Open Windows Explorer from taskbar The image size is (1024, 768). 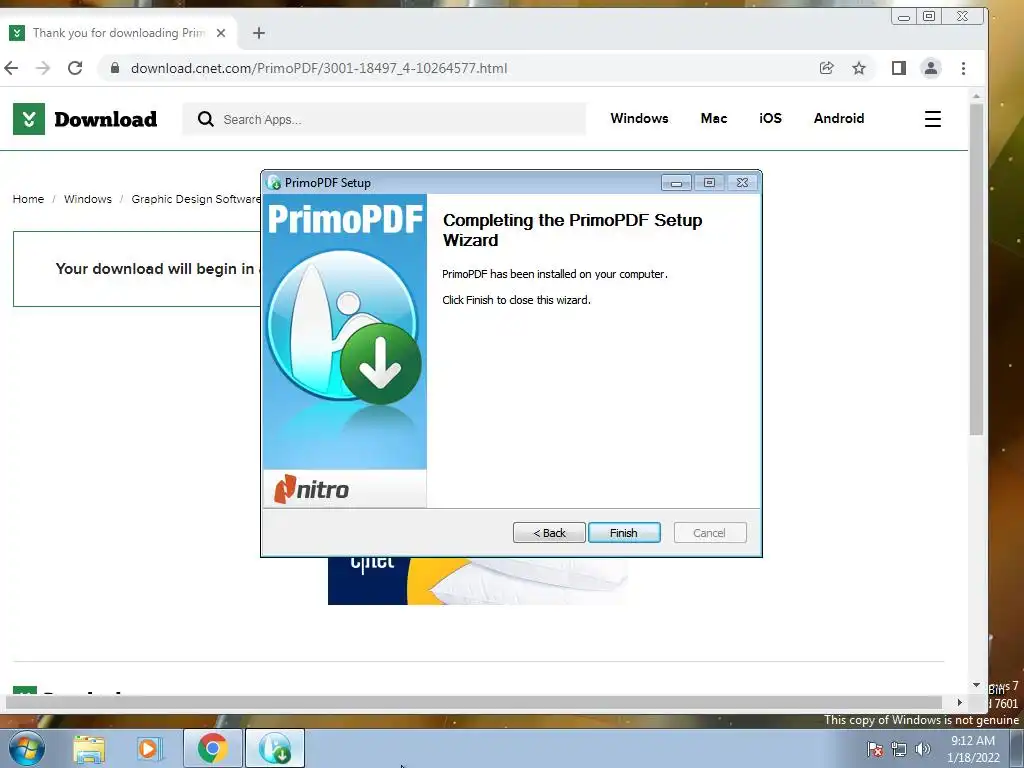coord(89,749)
